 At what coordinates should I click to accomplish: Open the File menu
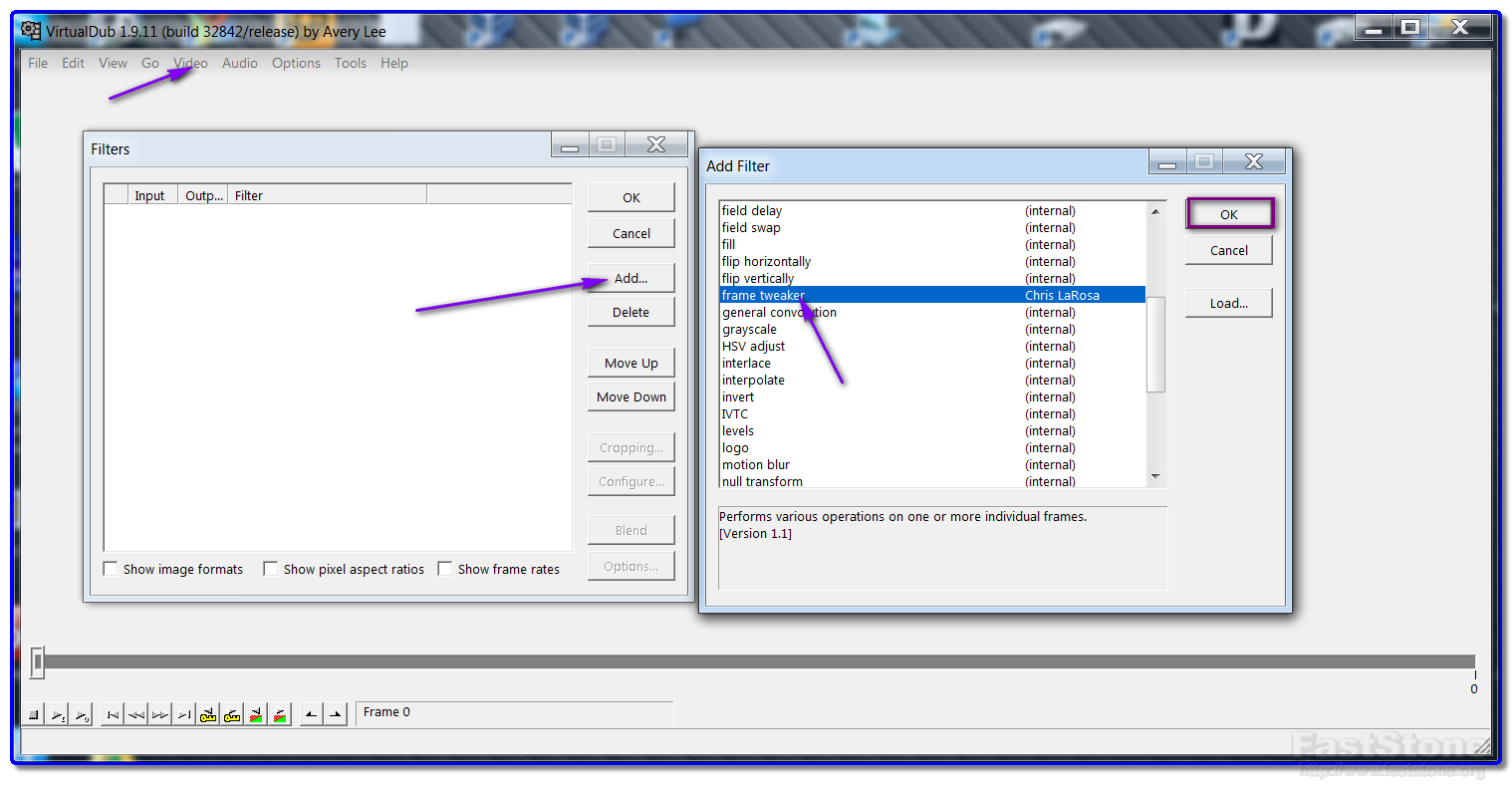click(x=38, y=63)
